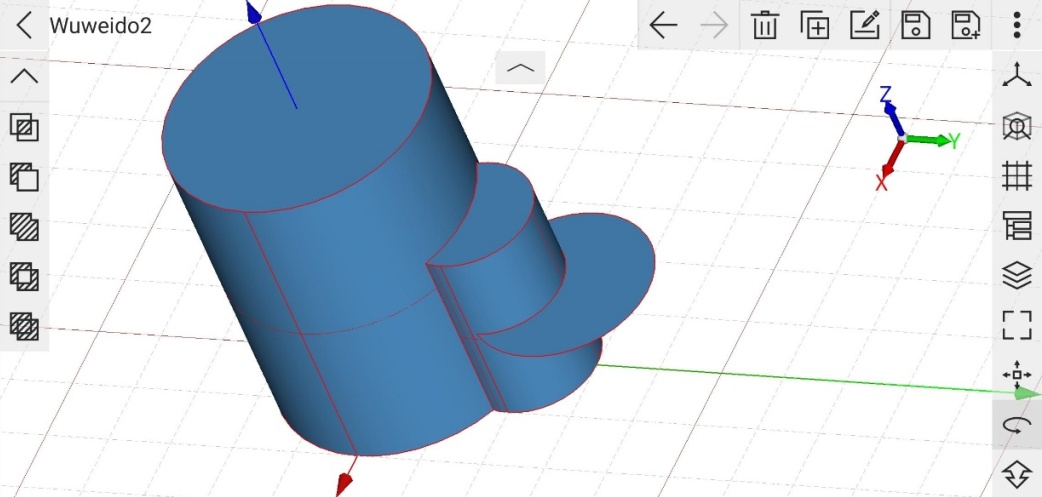
Task: Toggle the axis display icon
Action: click(x=1017, y=75)
